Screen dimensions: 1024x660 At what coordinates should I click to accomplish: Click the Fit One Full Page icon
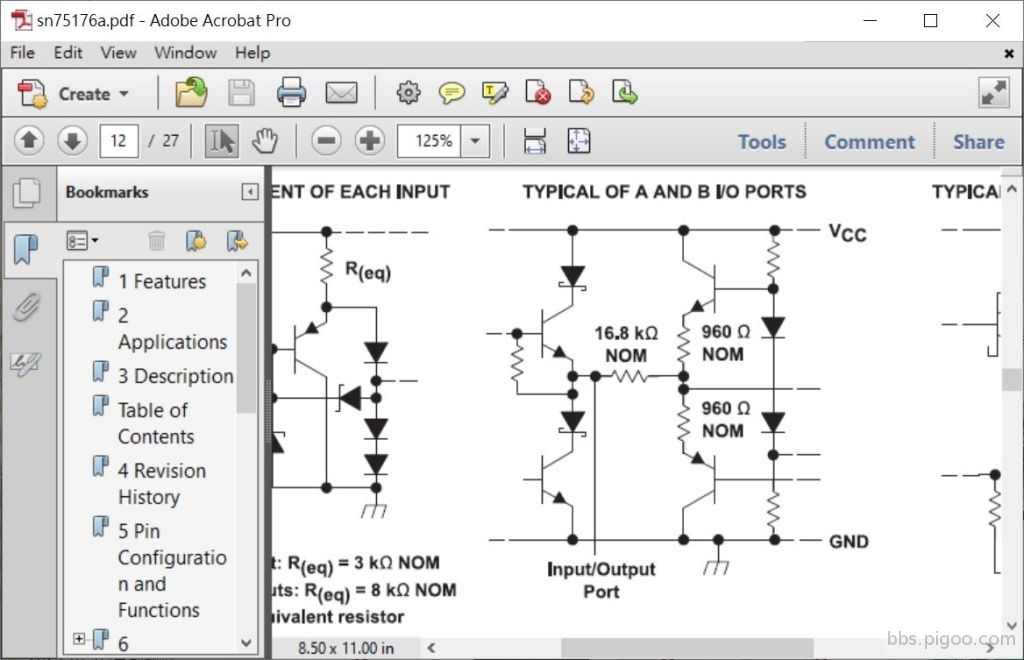579,140
